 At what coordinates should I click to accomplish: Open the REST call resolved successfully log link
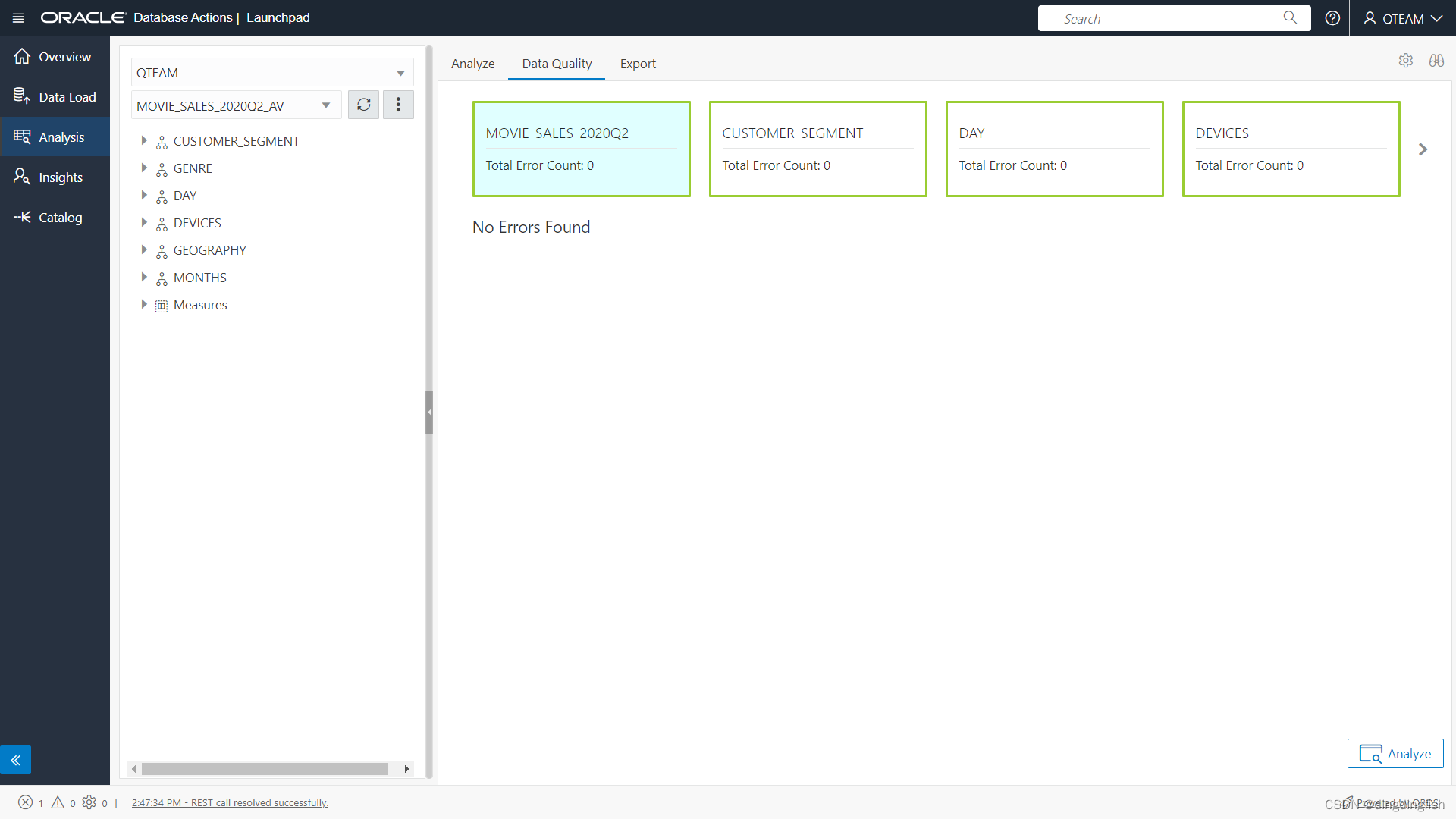(x=230, y=802)
